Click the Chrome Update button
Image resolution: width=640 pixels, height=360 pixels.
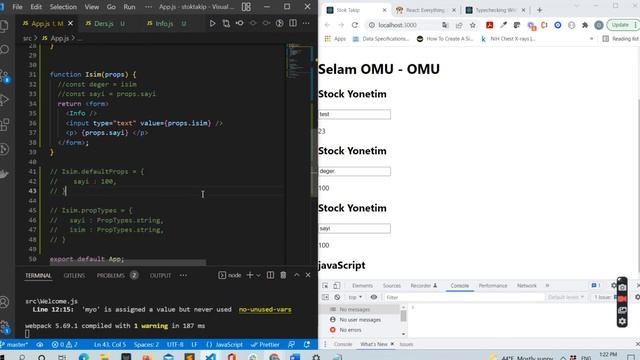[x=622, y=25]
